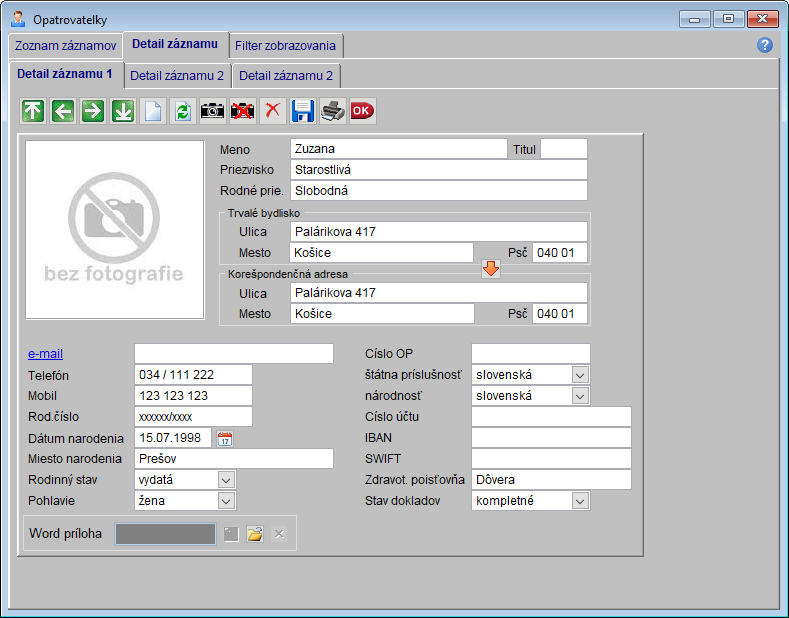Click the SWIFT input field
Screen dimensions: 789x618
tap(551, 459)
